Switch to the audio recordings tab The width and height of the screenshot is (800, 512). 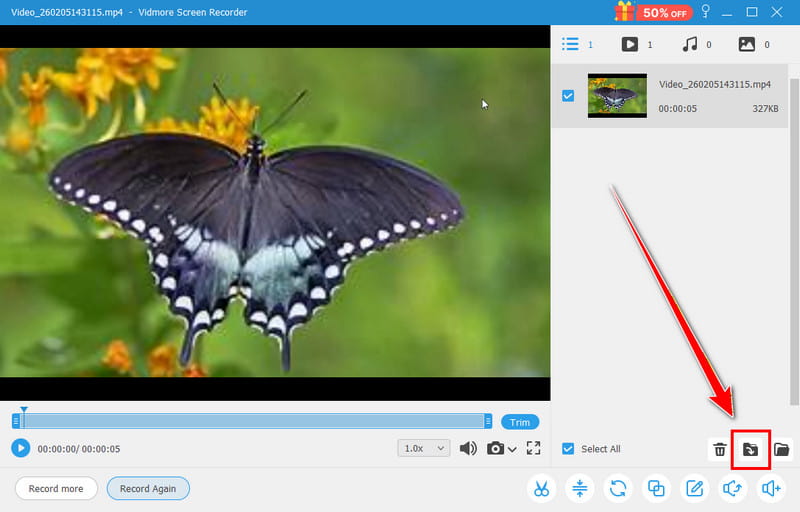689,44
